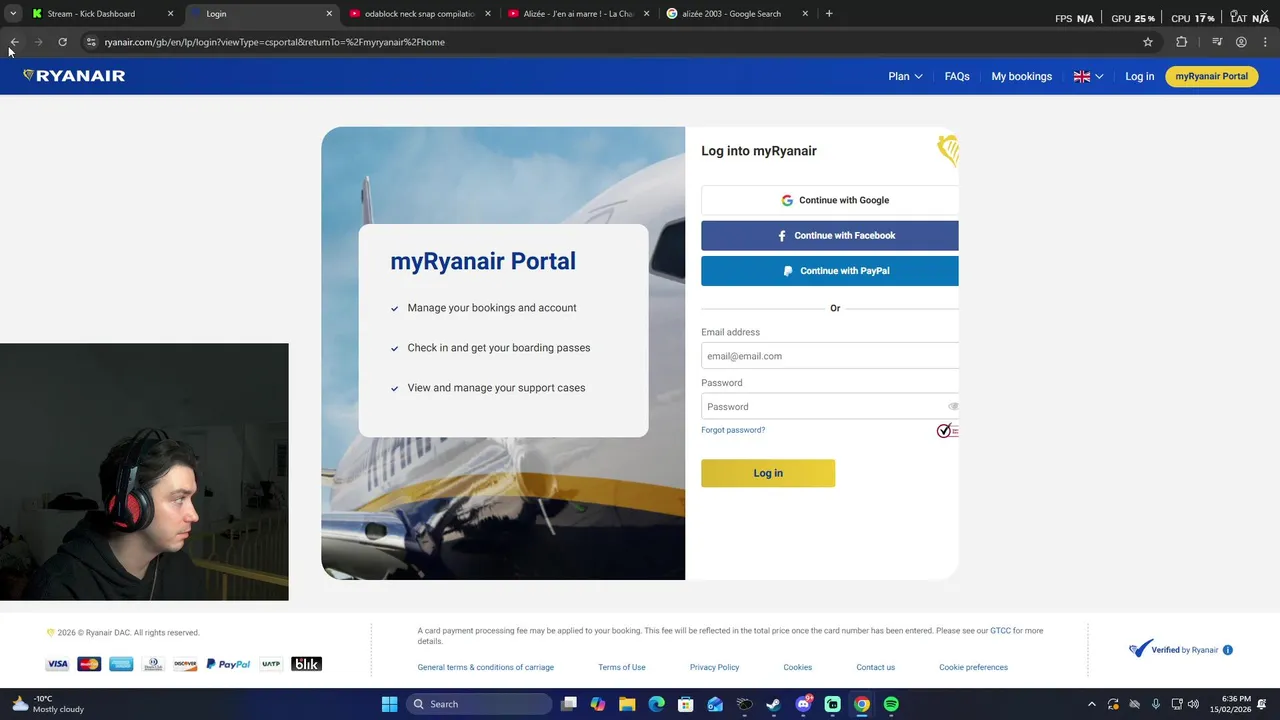Switch to odablock neck snap compilation tab
This screenshot has width=1280, height=720.
[420, 14]
